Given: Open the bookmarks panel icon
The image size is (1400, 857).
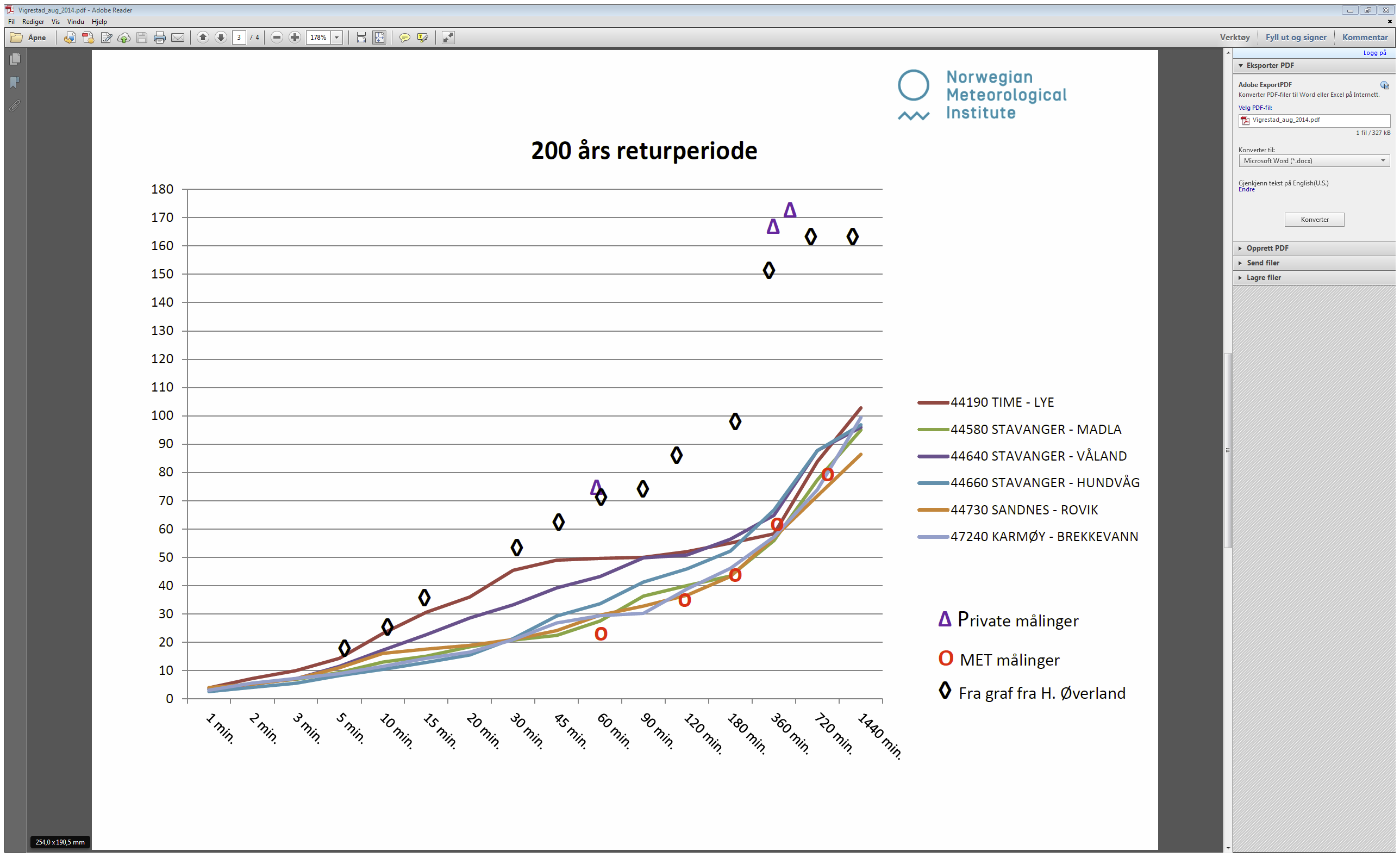Looking at the screenshot, I should click(x=15, y=83).
